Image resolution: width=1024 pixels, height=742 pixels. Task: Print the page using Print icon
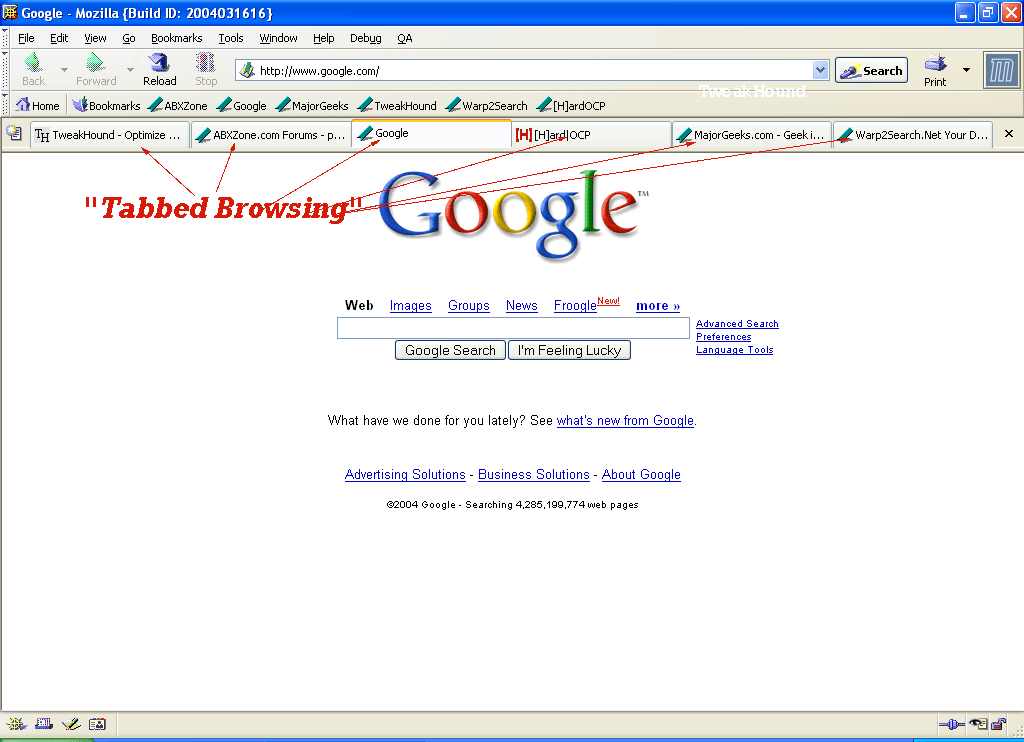click(935, 63)
